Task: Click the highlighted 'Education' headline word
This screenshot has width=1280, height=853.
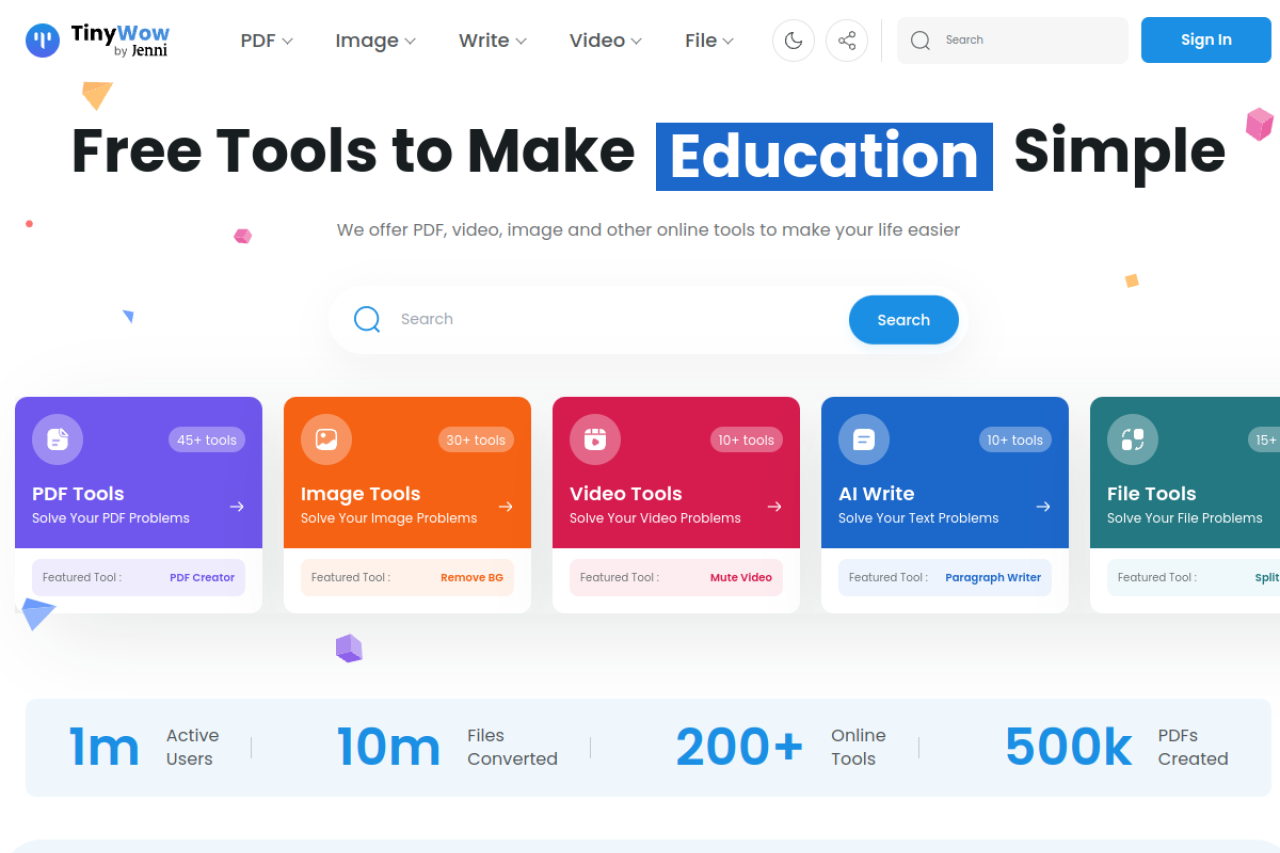Action: pos(824,157)
